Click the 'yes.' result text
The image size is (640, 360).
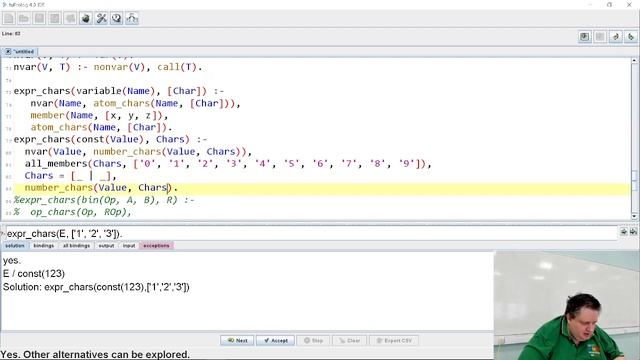pyautogui.click(x=11, y=260)
